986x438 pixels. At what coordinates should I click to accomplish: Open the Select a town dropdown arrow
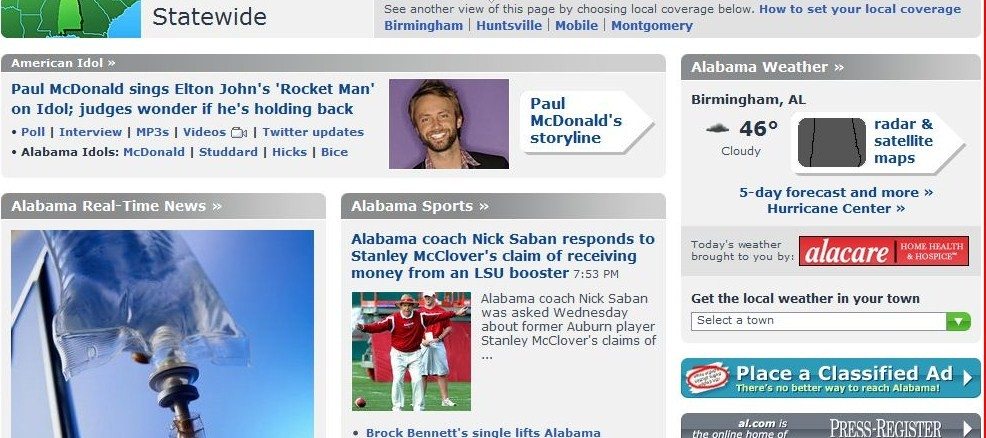click(x=958, y=321)
